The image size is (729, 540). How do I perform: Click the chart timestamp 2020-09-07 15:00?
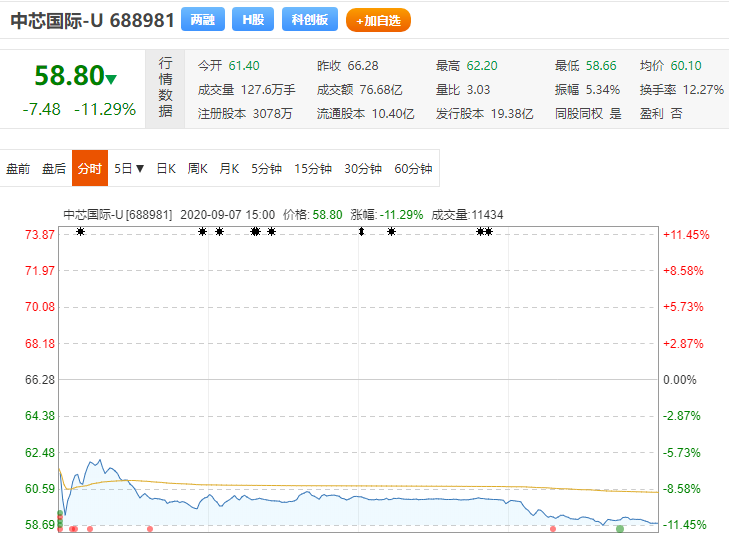click(228, 214)
